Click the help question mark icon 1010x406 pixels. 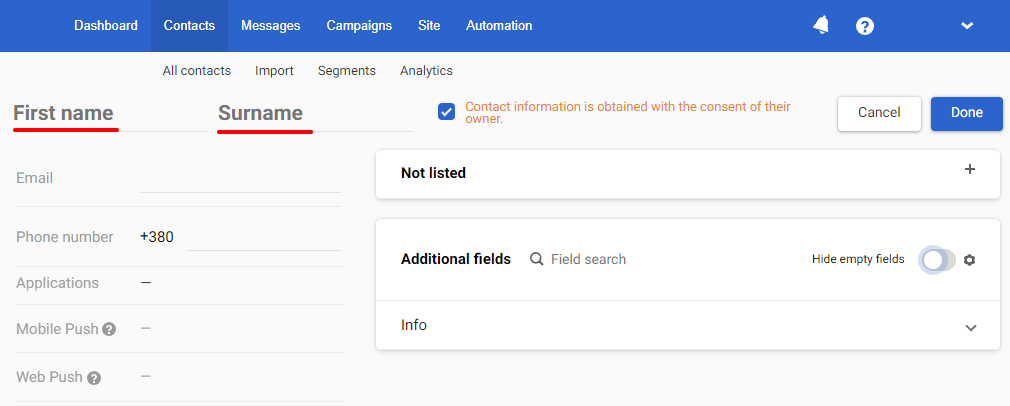865,26
